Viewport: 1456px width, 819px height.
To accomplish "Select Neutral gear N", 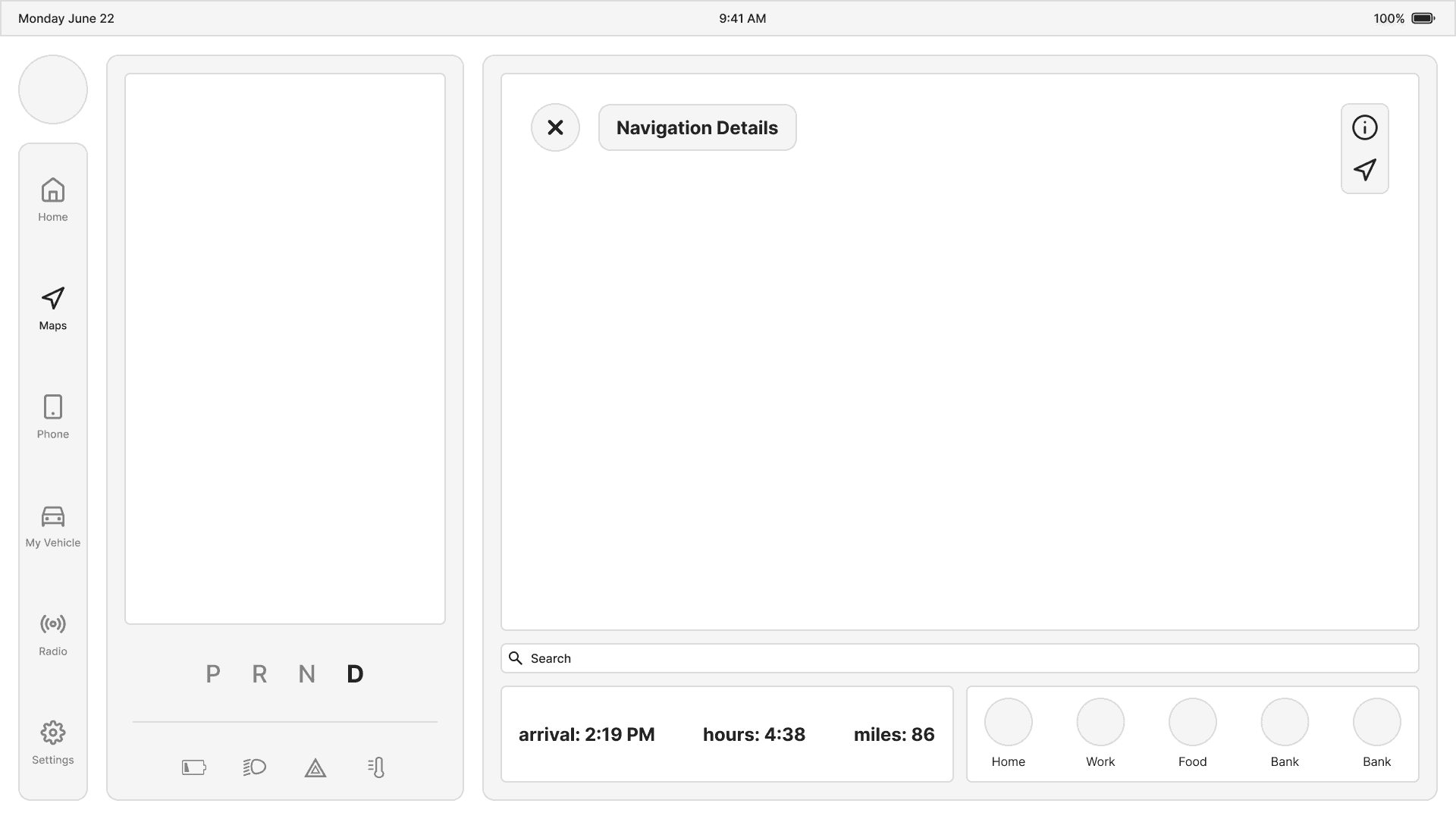I will point(306,673).
